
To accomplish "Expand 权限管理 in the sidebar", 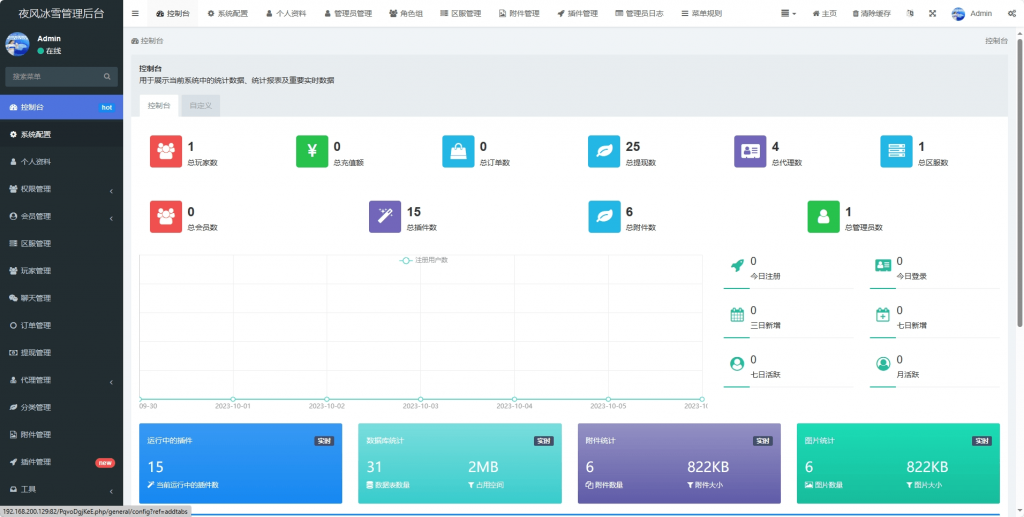I will tap(61, 189).
